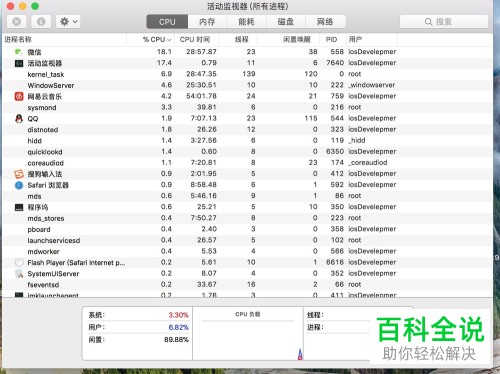The width and height of the screenshot is (500, 374).
Task: Click the _coreaudiod user cell
Action: pyautogui.click(x=368, y=162)
